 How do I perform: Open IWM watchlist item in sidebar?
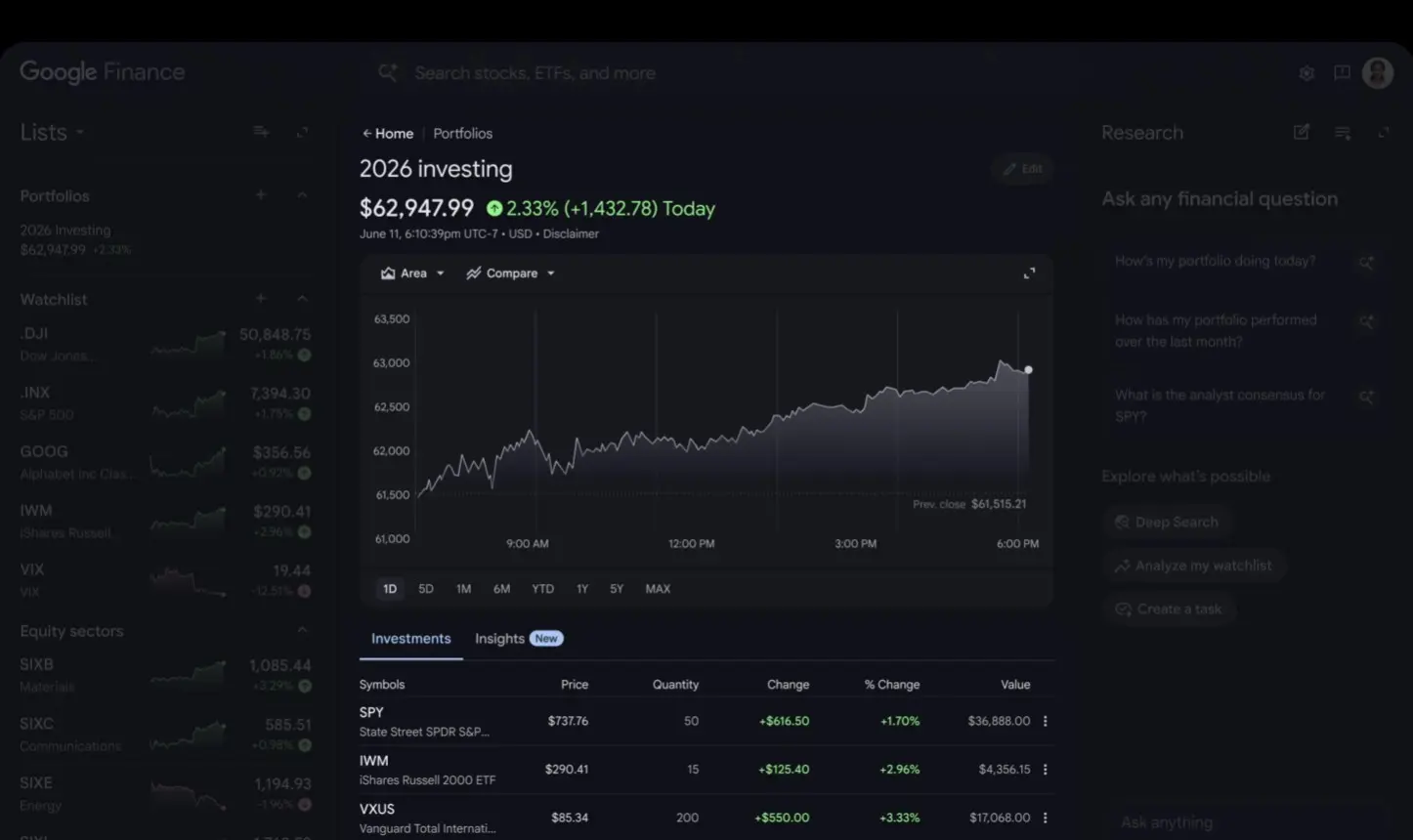pos(165,521)
